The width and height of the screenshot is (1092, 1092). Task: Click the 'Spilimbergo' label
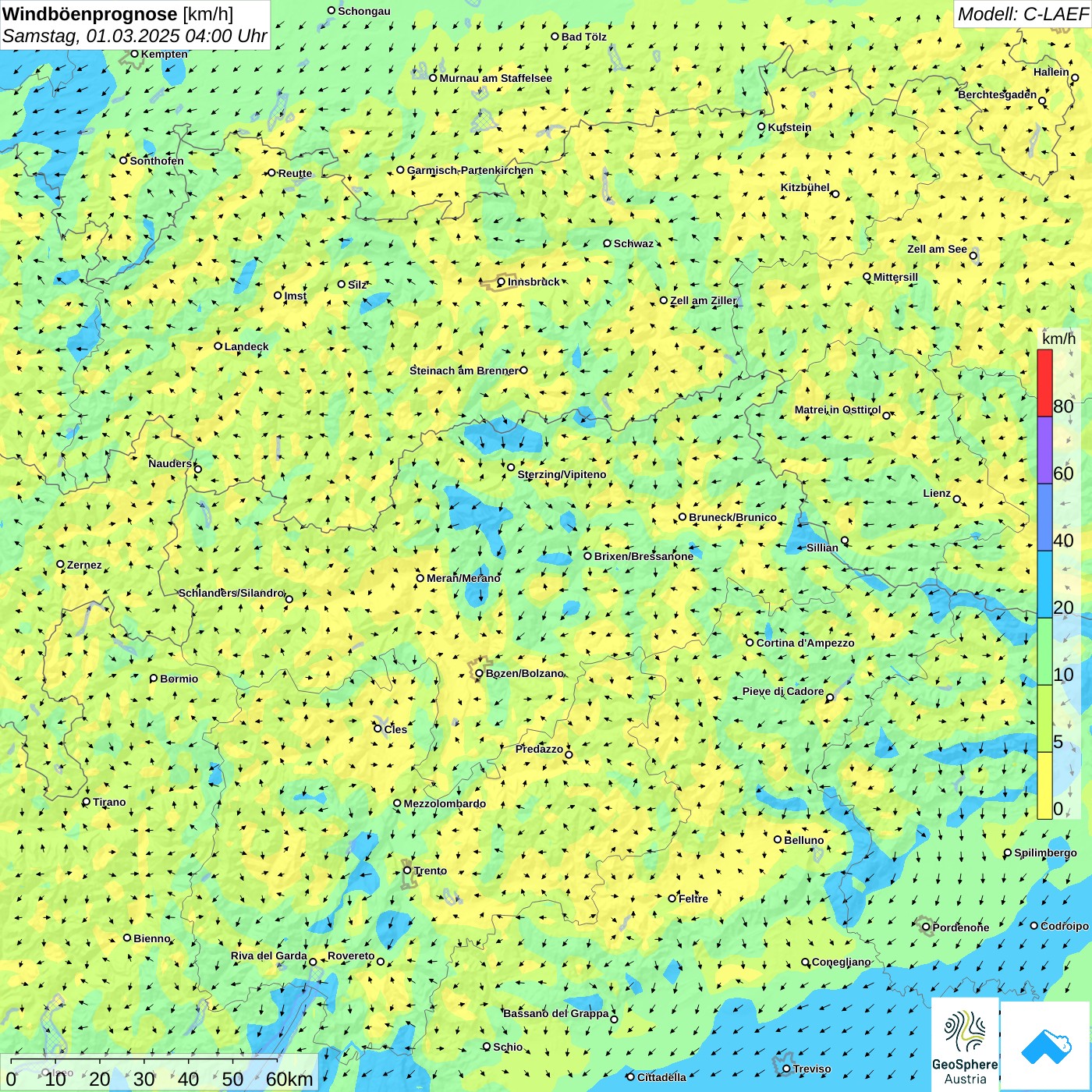(x=1045, y=853)
